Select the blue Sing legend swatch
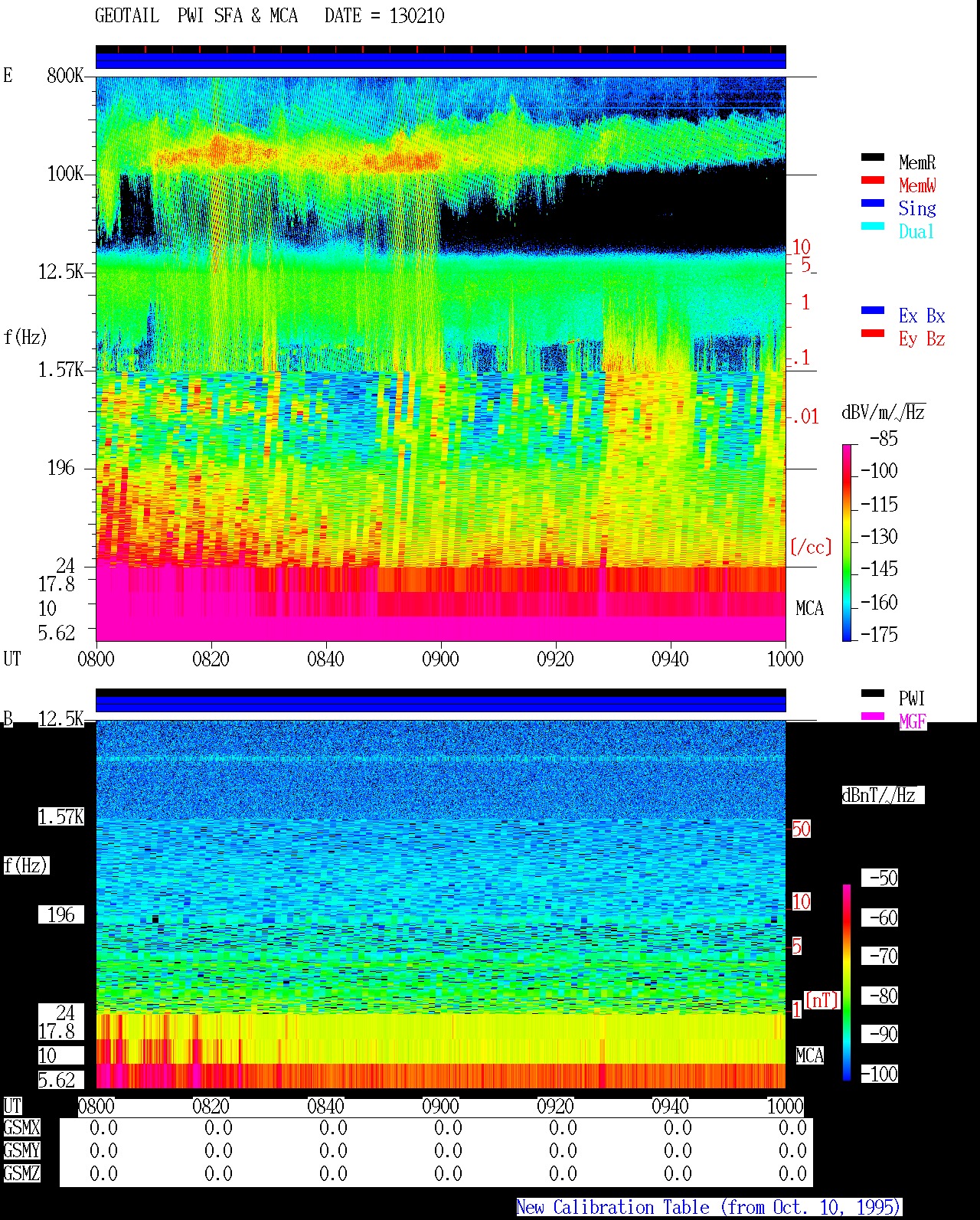Screen dimensions: 980x1220 873,204
